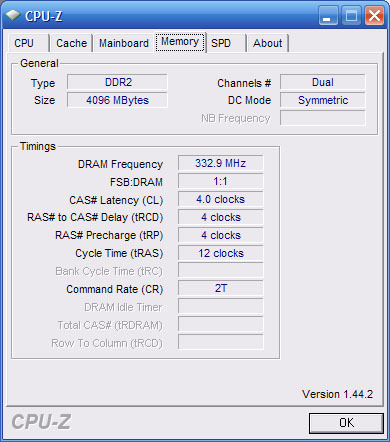Click the RAS# Precharge (tRP) label

pos(109,236)
